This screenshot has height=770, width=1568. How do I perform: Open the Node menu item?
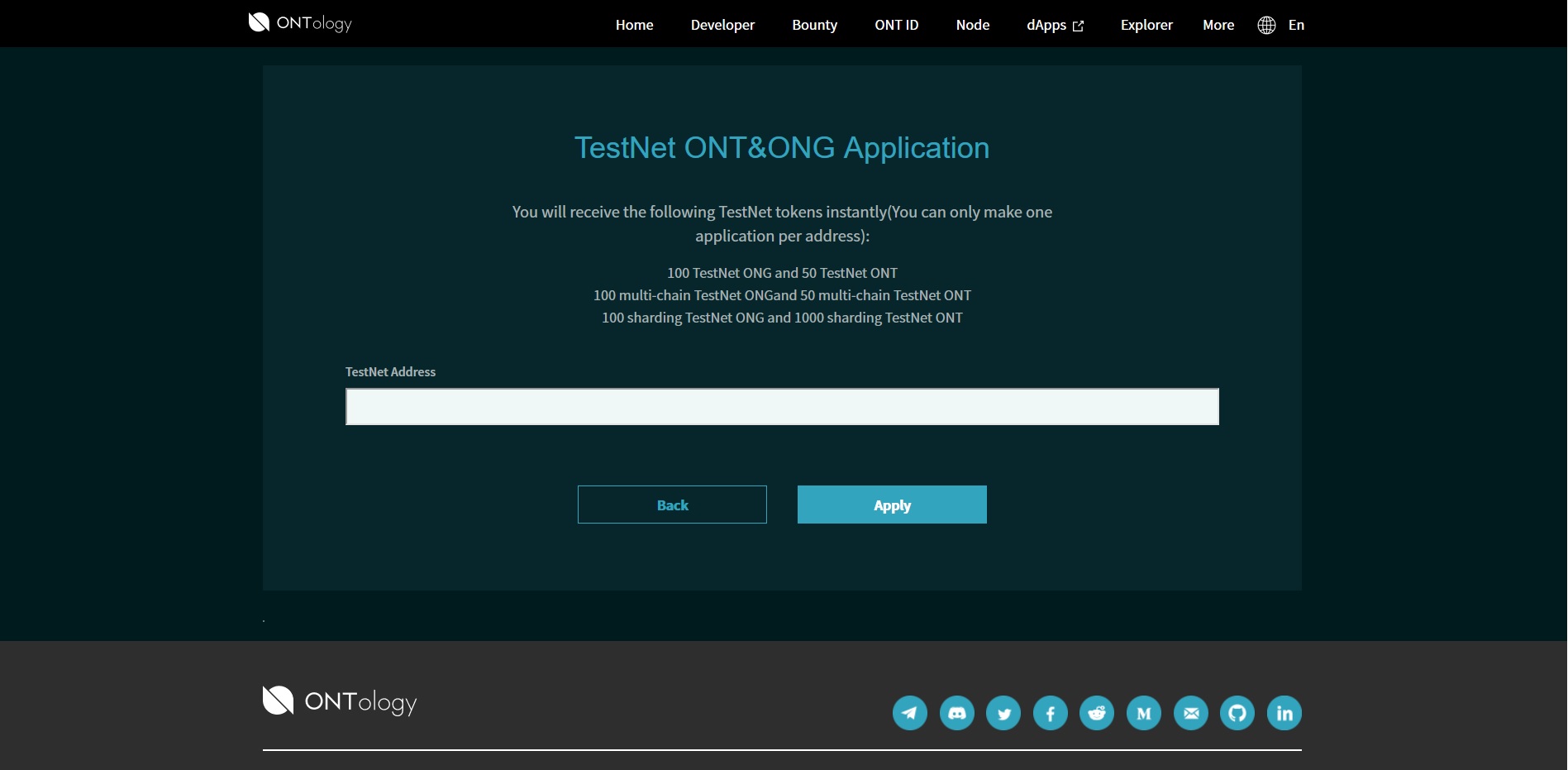pos(972,25)
